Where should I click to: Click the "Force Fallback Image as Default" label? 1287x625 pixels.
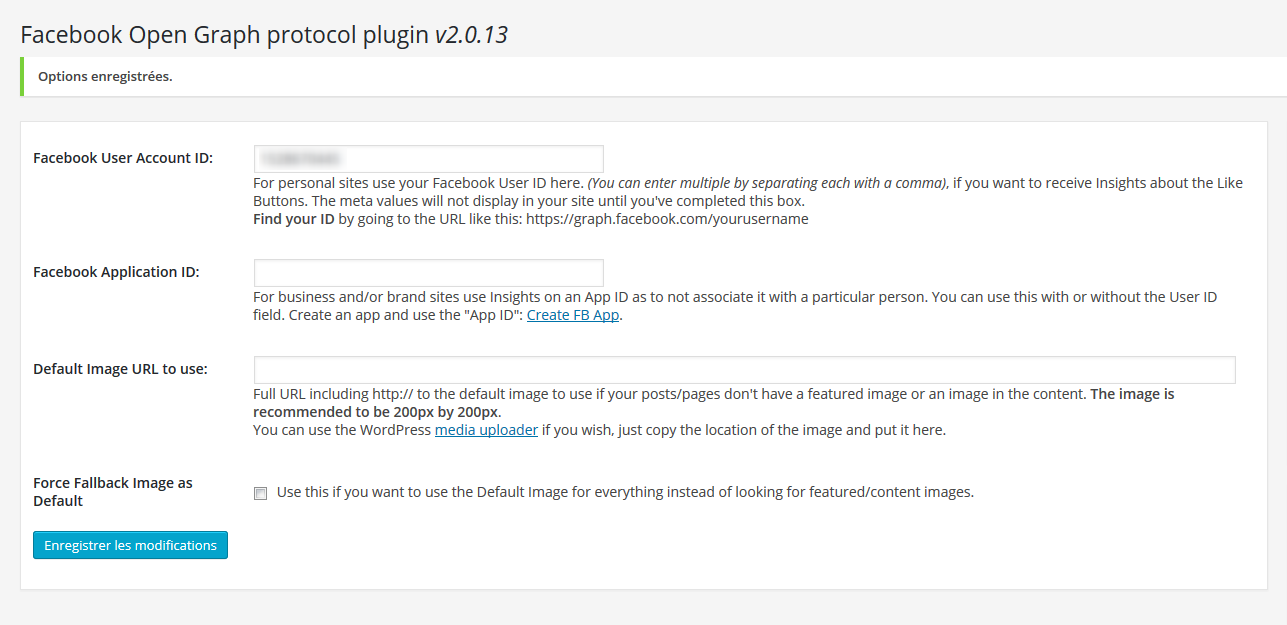click(113, 492)
